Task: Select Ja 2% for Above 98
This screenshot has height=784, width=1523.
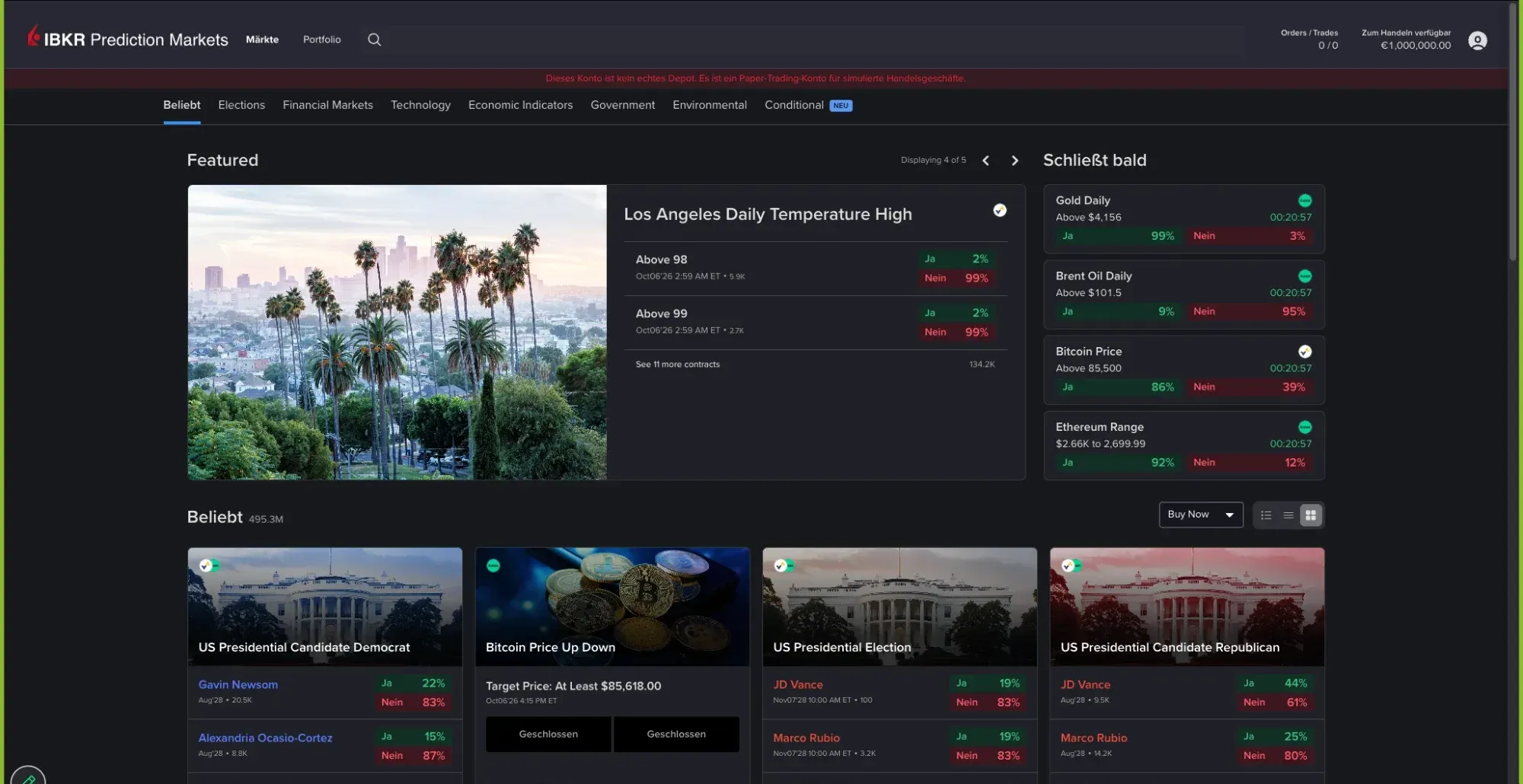Action: click(x=956, y=259)
